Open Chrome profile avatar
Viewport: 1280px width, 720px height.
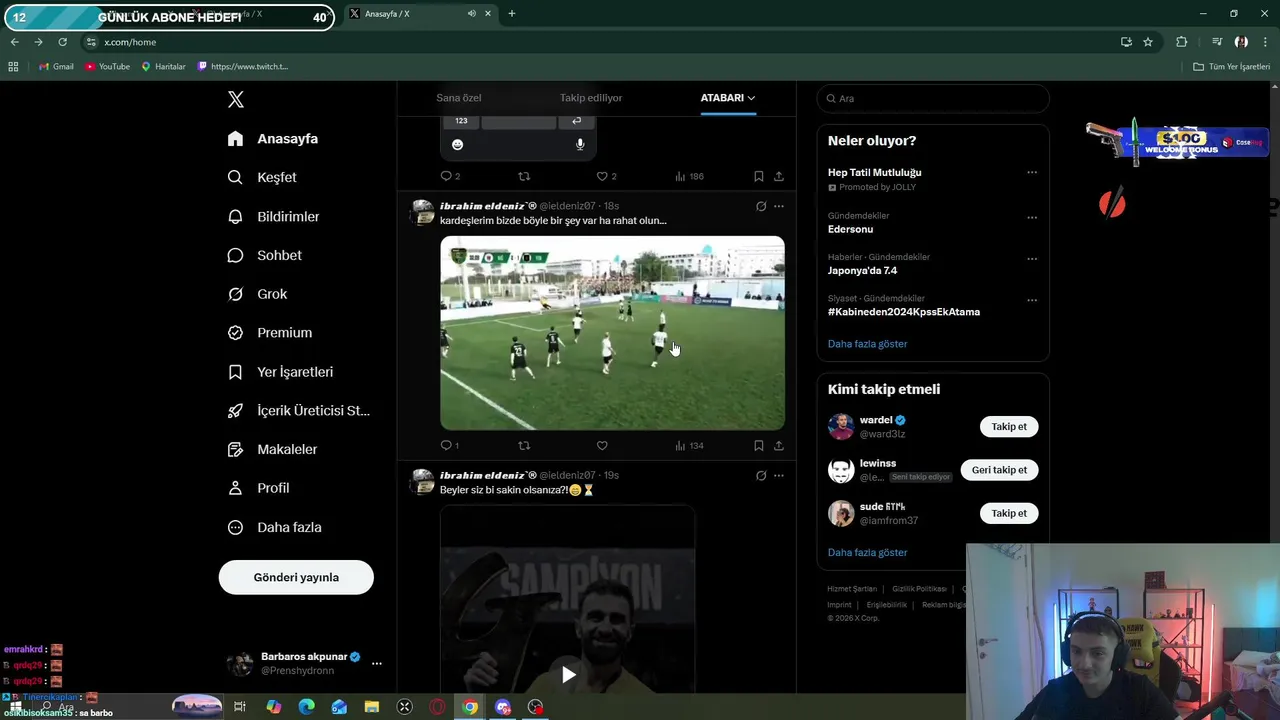pyautogui.click(x=1241, y=42)
